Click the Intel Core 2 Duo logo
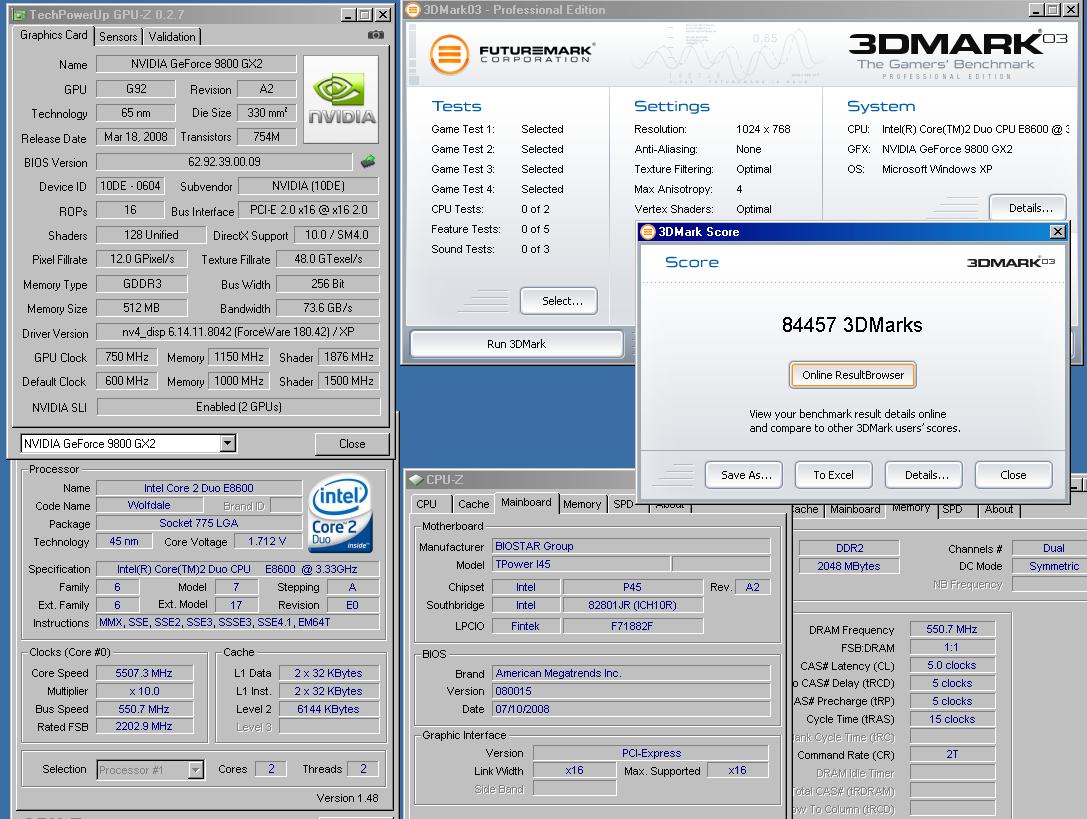The height and width of the screenshot is (819, 1087). tap(340, 513)
